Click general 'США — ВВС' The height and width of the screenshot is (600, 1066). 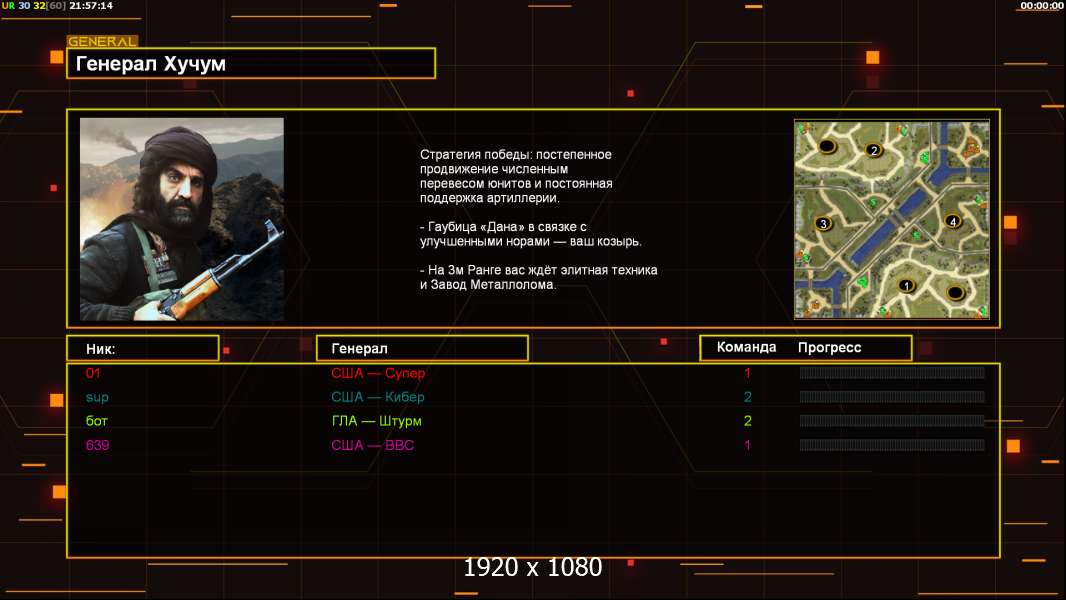[373, 445]
